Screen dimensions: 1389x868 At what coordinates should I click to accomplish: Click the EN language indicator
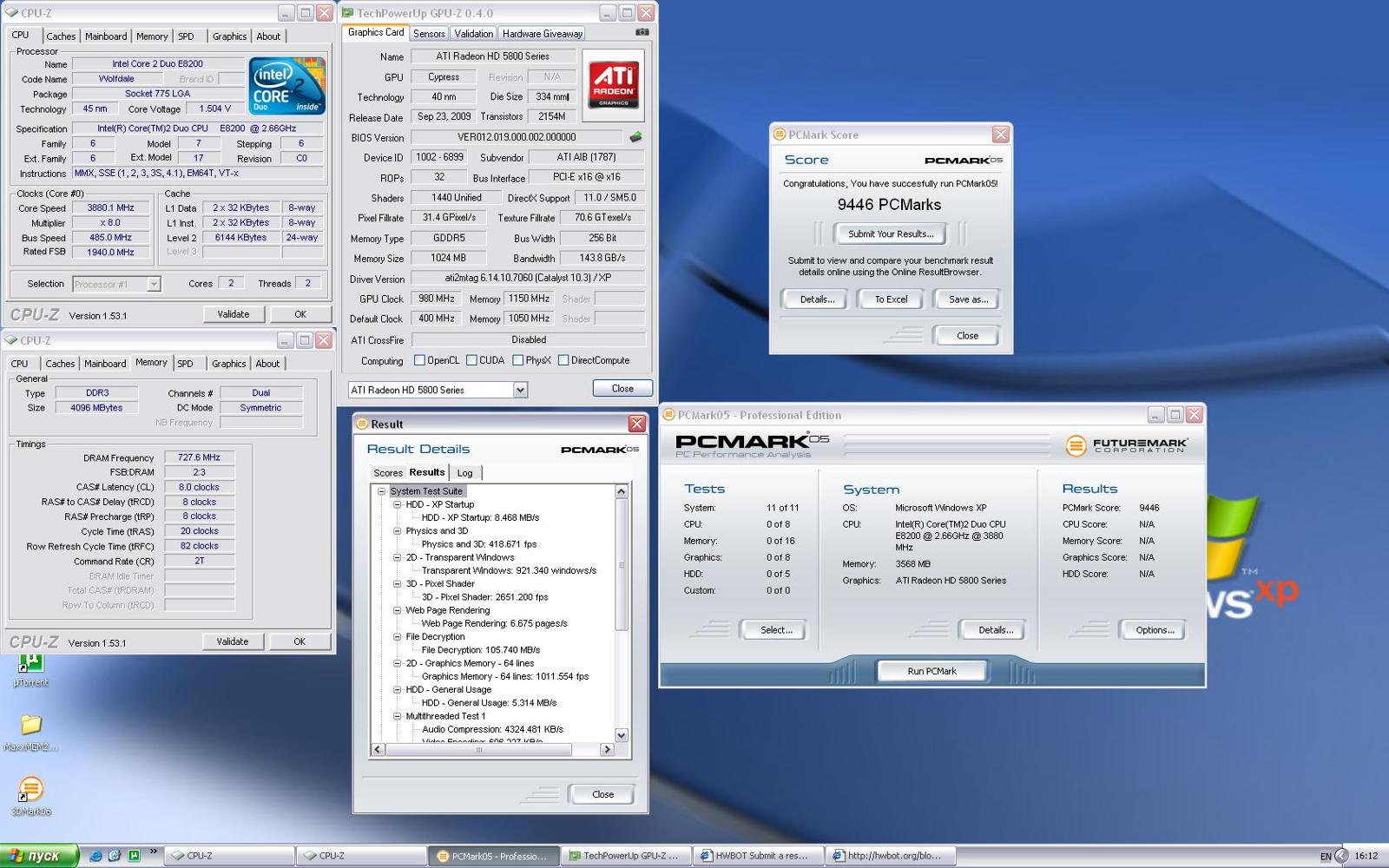pyautogui.click(x=1326, y=857)
